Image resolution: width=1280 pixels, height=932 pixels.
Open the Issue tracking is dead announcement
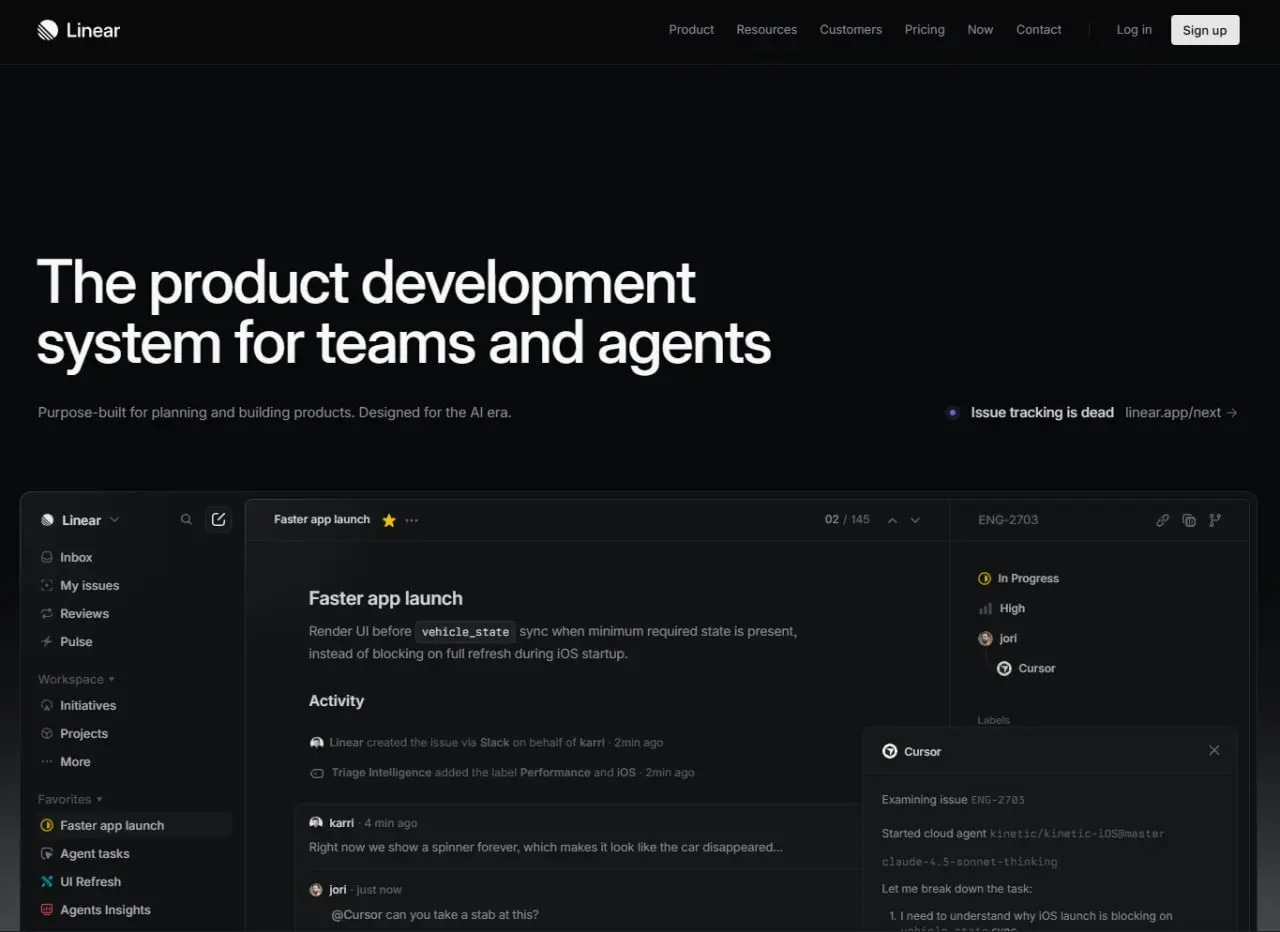pos(1042,412)
